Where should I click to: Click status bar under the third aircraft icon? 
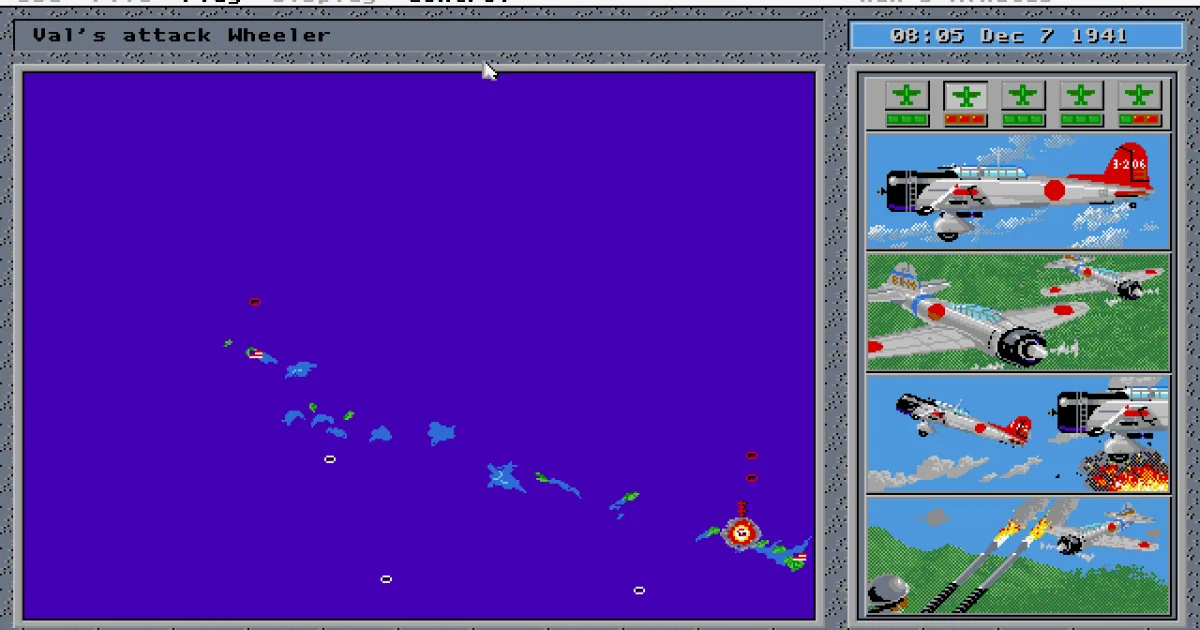click(x=1022, y=120)
